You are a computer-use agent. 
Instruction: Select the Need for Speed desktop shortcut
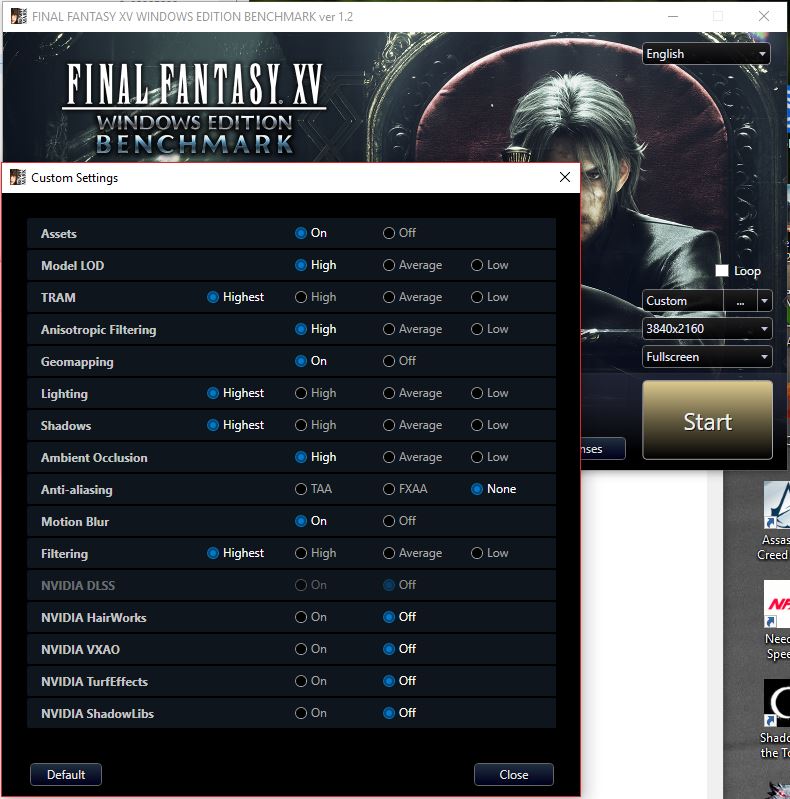click(777, 620)
